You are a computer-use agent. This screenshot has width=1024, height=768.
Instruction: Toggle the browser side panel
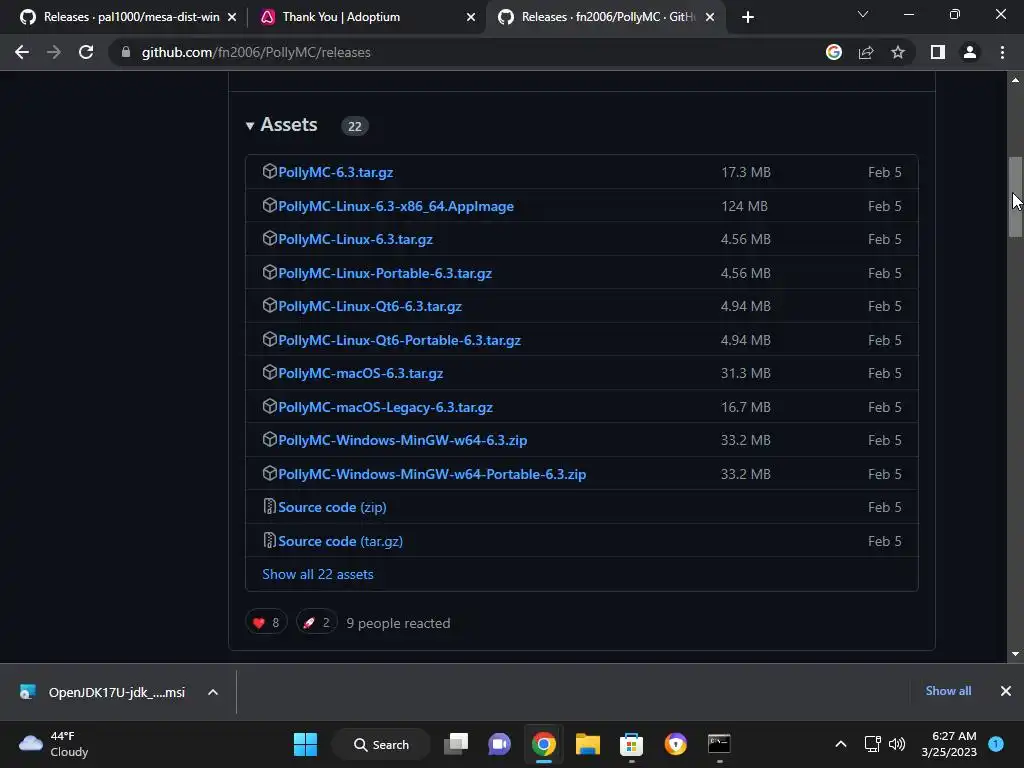point(938,52)
